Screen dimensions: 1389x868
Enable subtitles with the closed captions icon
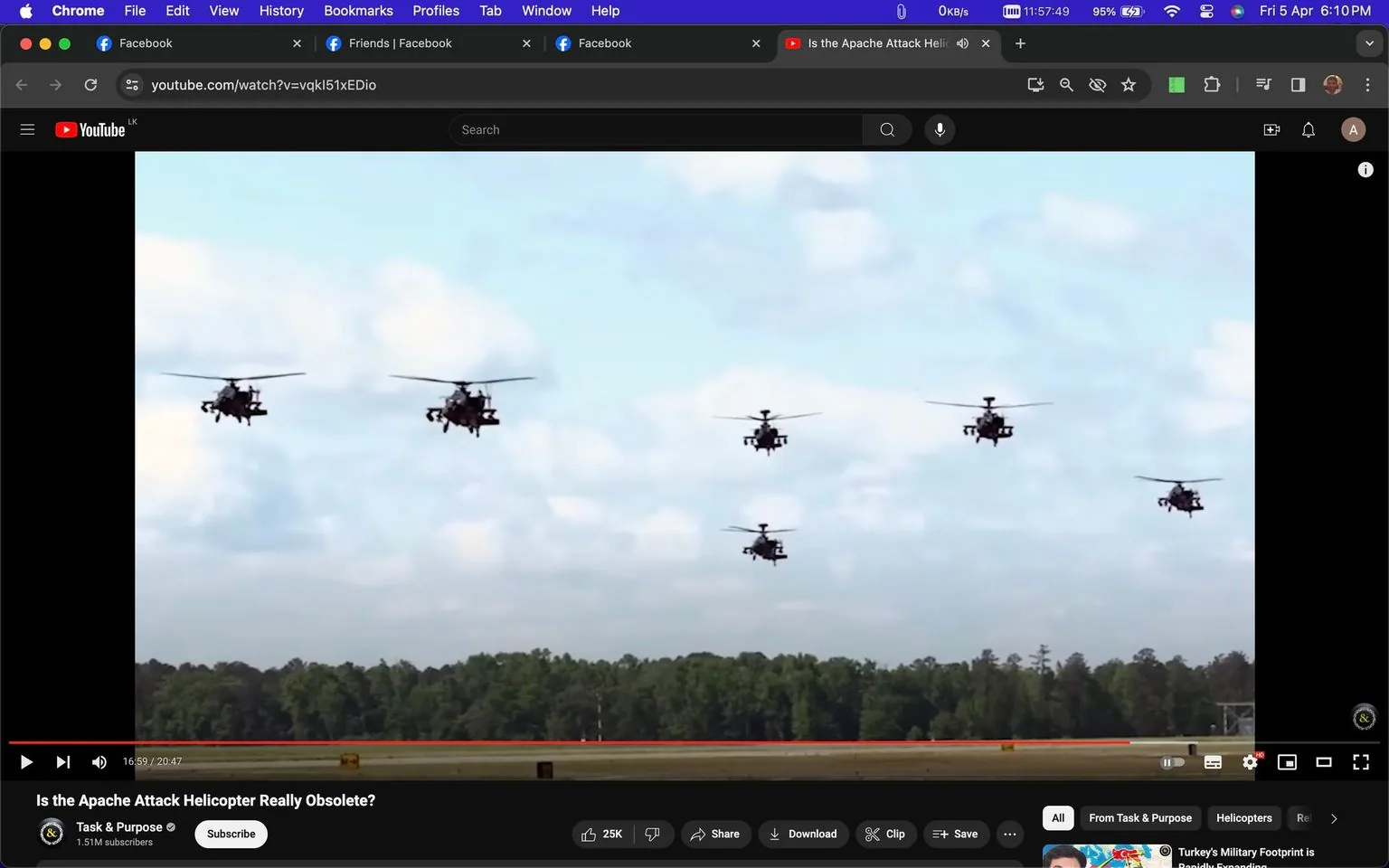pos(1213,761)
